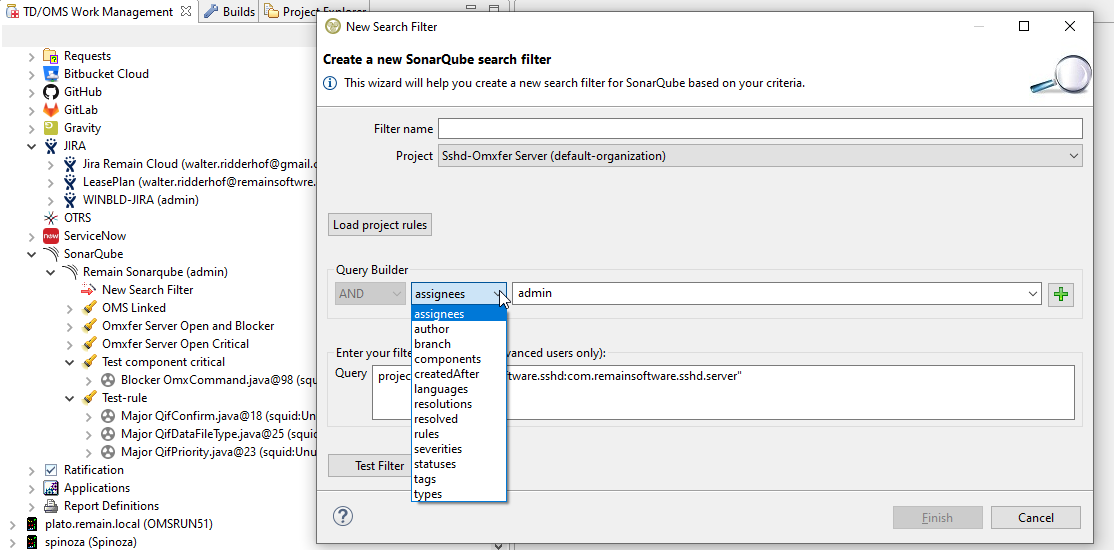
Task: Switch to the Builds tab
Action: pyautogui.click(x=230, y=12)
